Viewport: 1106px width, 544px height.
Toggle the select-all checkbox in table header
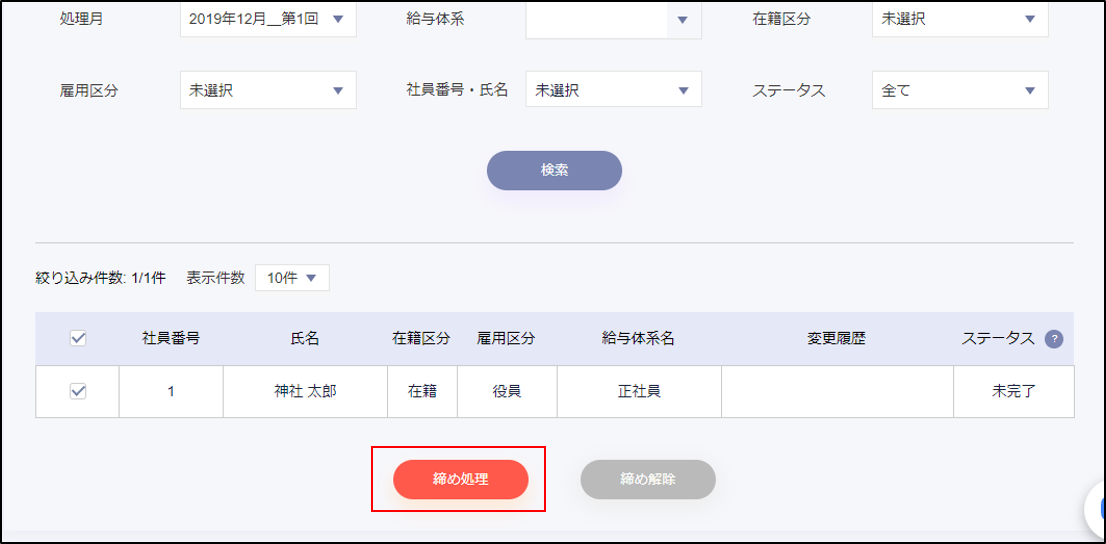(78, 339)
